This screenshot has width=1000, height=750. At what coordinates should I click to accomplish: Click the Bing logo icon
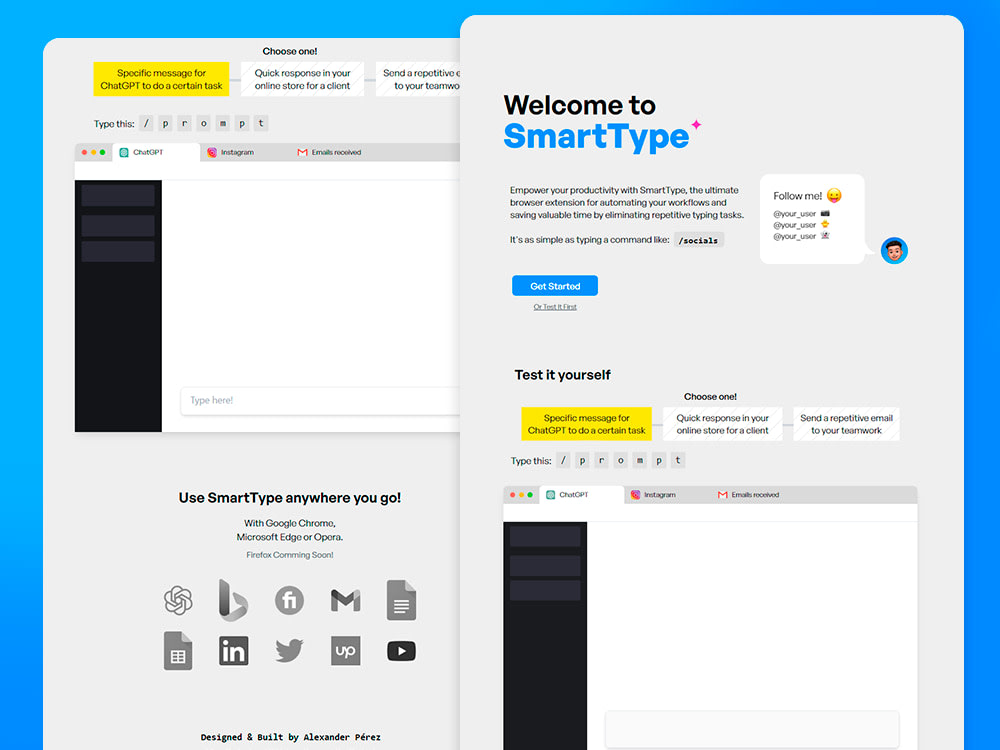(x=233, y=600)
